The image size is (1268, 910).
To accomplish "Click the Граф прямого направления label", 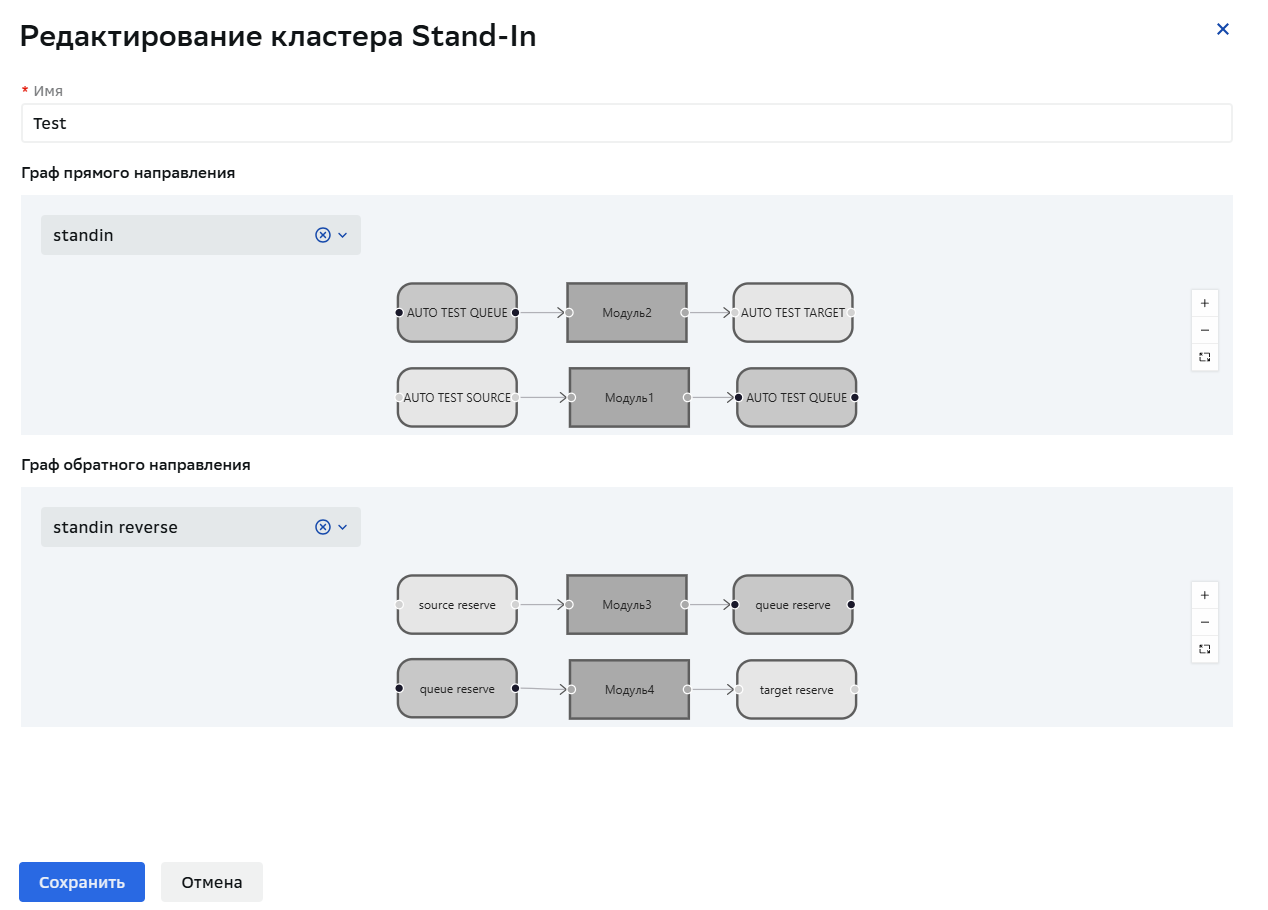I will point(128,173).
